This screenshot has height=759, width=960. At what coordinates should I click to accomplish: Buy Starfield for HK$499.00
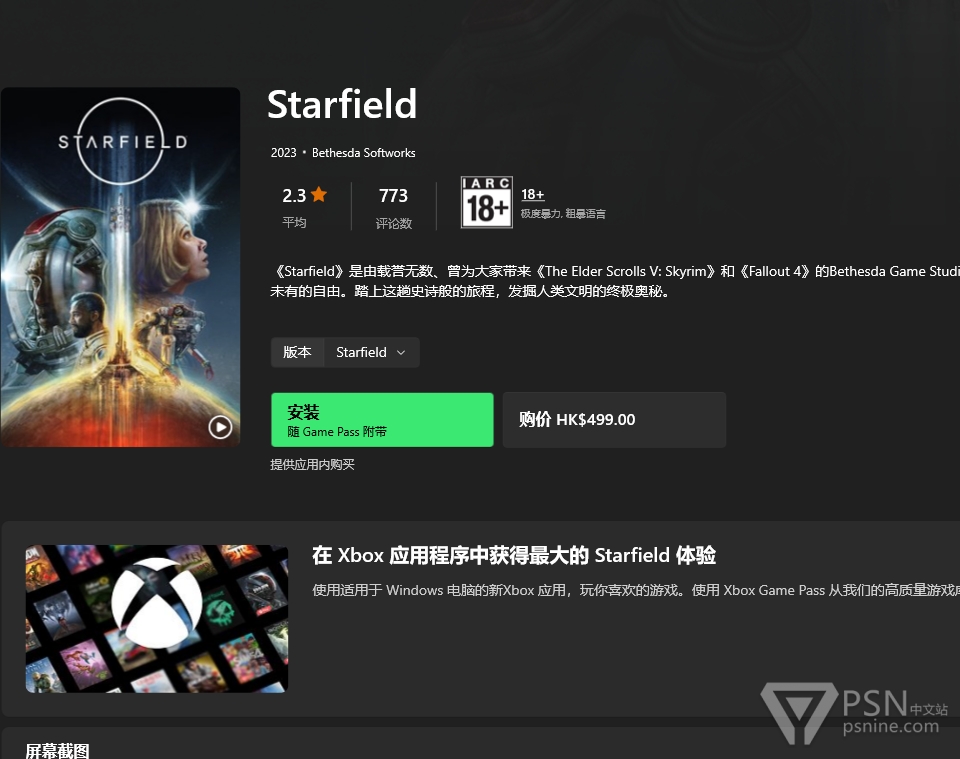[x=614, y=420]
